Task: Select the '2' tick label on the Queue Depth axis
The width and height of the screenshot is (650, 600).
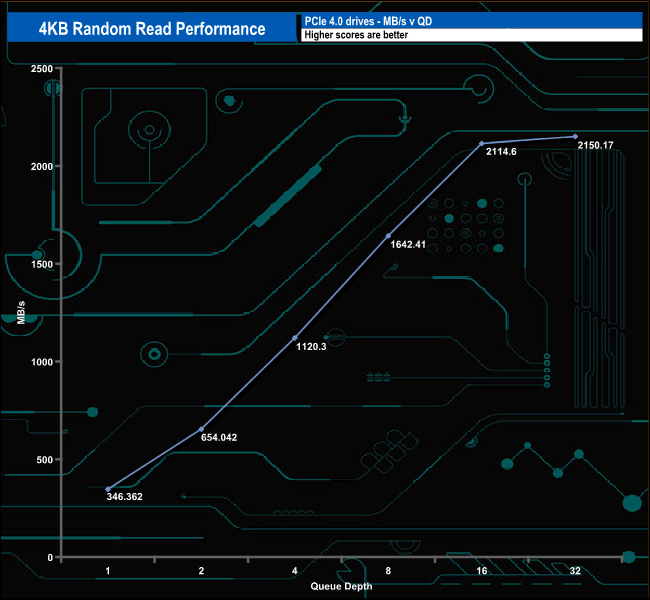Action: point(201,570)
